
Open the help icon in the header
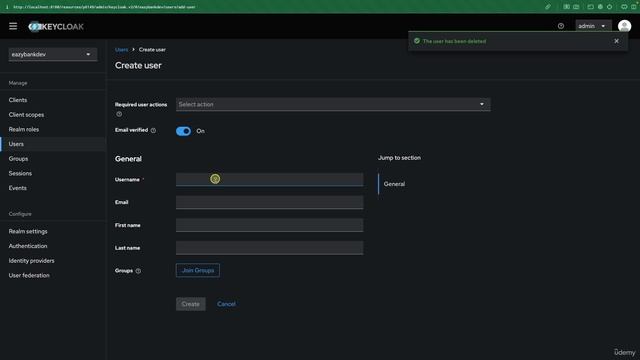[561, 26]
